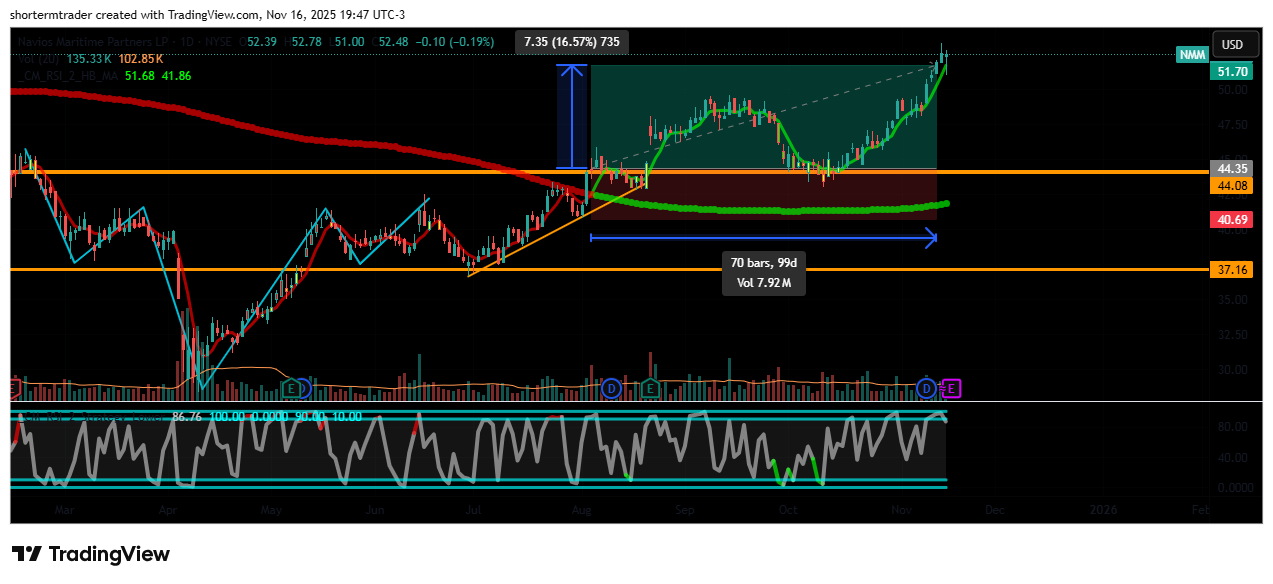The width and height of the screenshot is (1273, 584).
Task: Select the orange 37.16 horizontal line label
Action: (x=1229, y=270)
